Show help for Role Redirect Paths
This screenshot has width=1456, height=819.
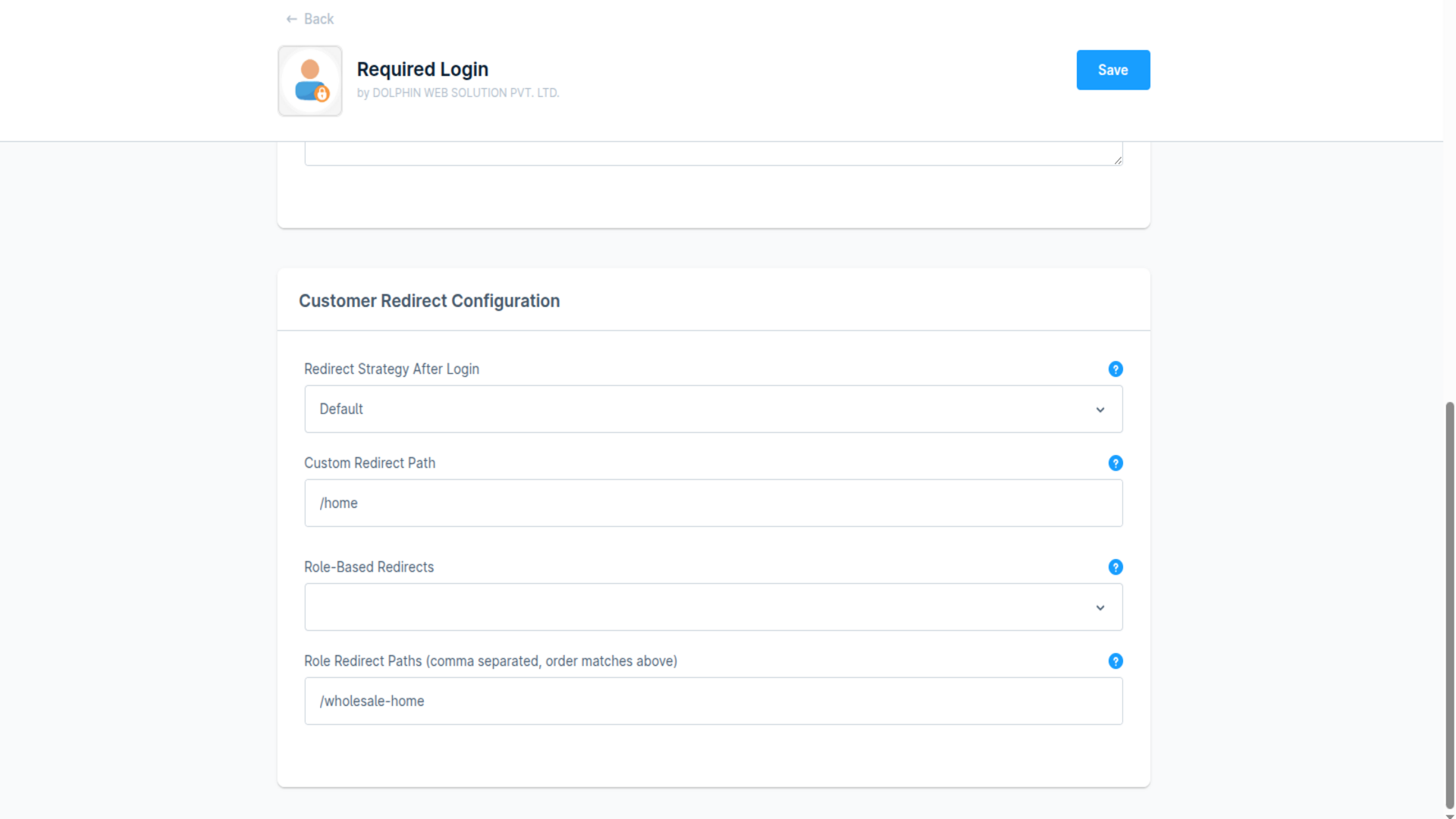click(x=1115, y=661)
